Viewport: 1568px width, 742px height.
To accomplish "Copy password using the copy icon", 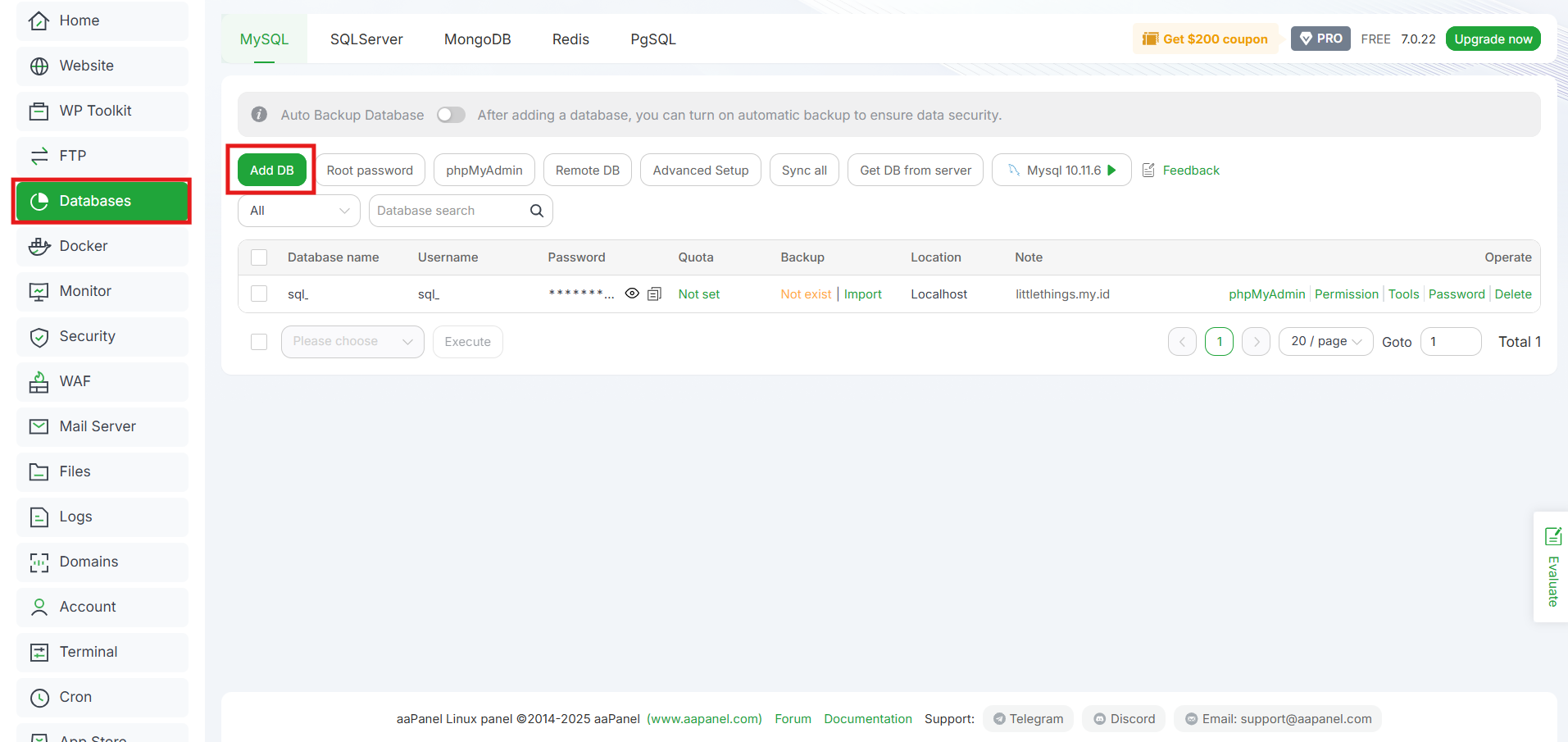I will [654, 294].
